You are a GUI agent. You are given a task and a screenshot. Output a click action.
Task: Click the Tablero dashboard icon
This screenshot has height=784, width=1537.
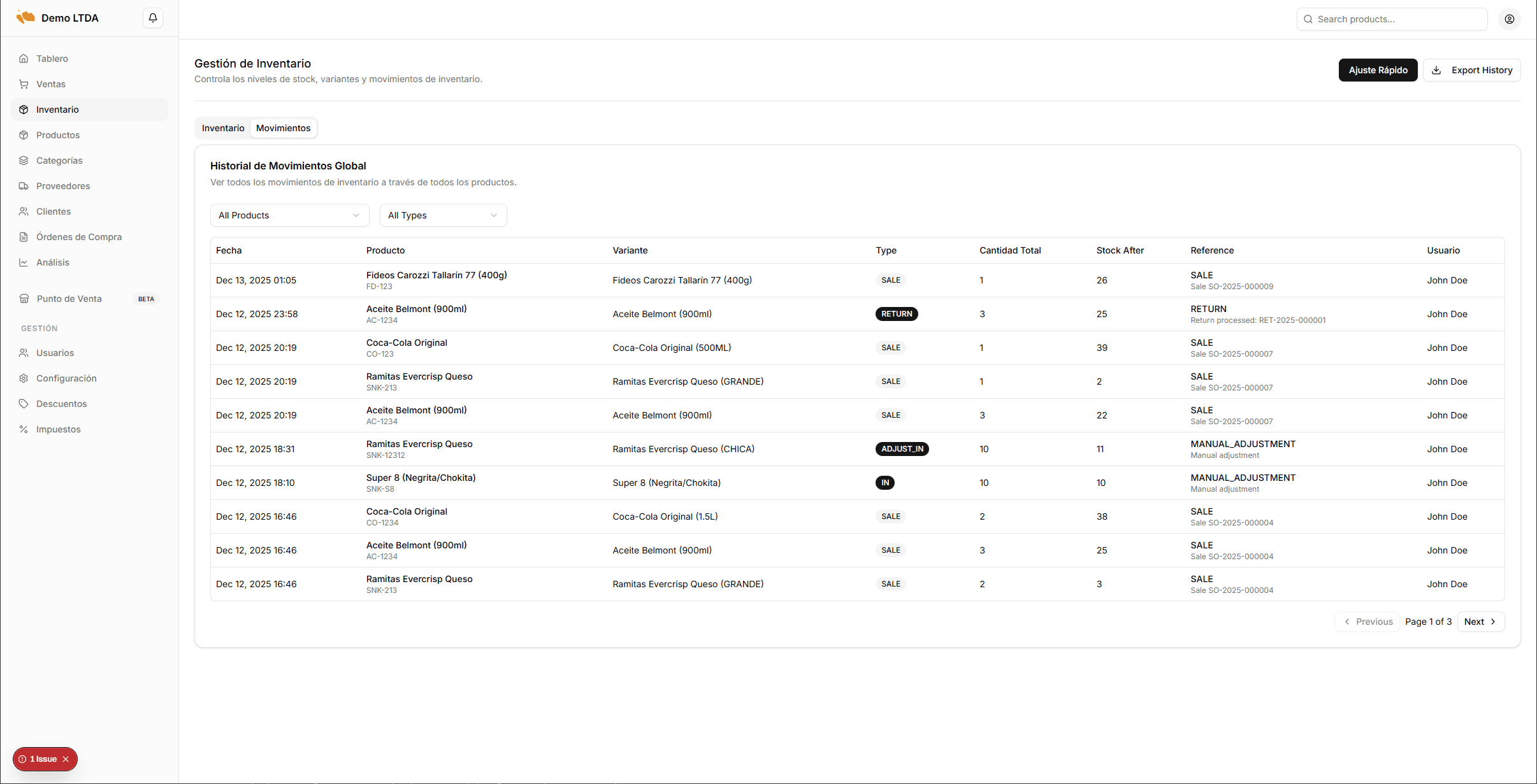tap(24, 58)
